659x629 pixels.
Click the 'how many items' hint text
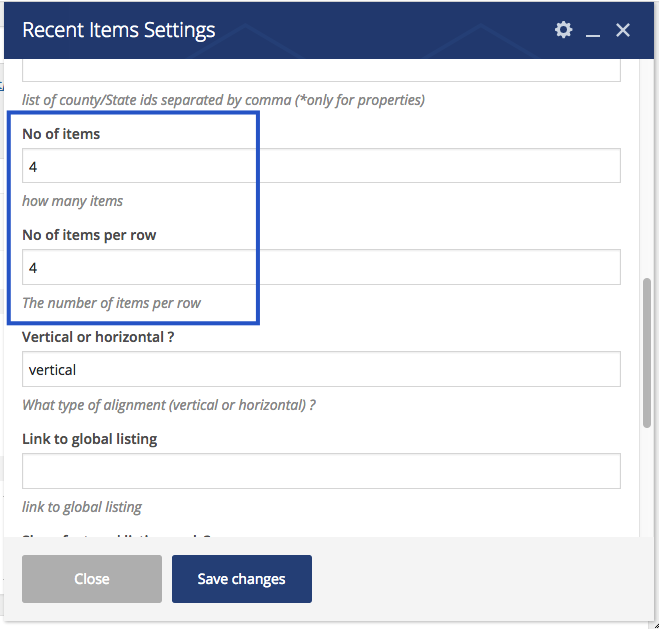[x=72, y=201]
